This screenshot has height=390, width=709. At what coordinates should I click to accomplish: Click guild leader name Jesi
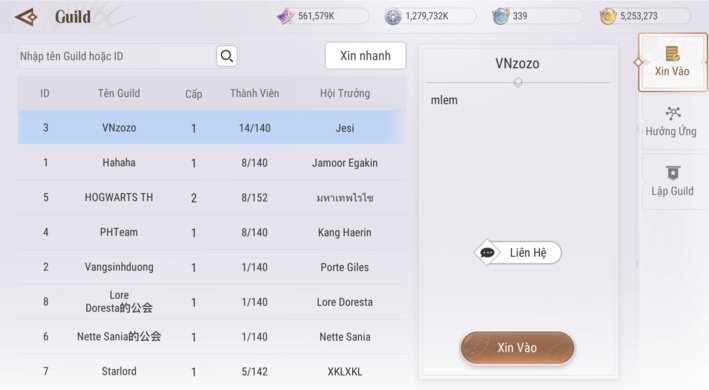click(345, 128)
